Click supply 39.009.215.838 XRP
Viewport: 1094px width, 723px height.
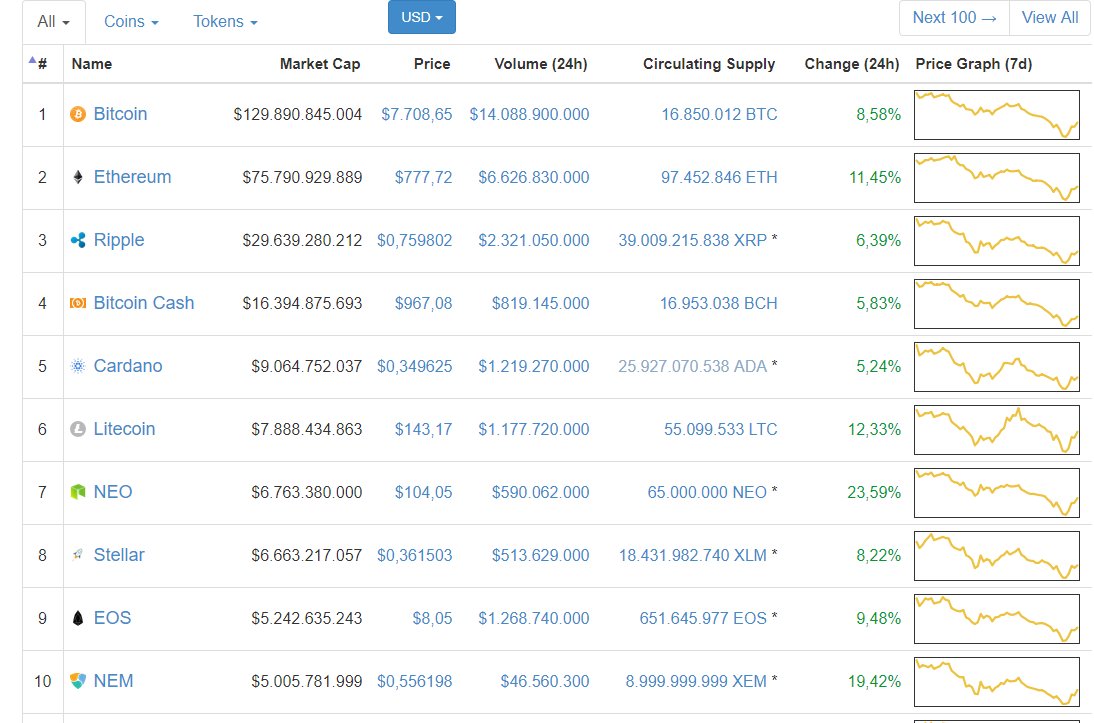click(693, 241)
